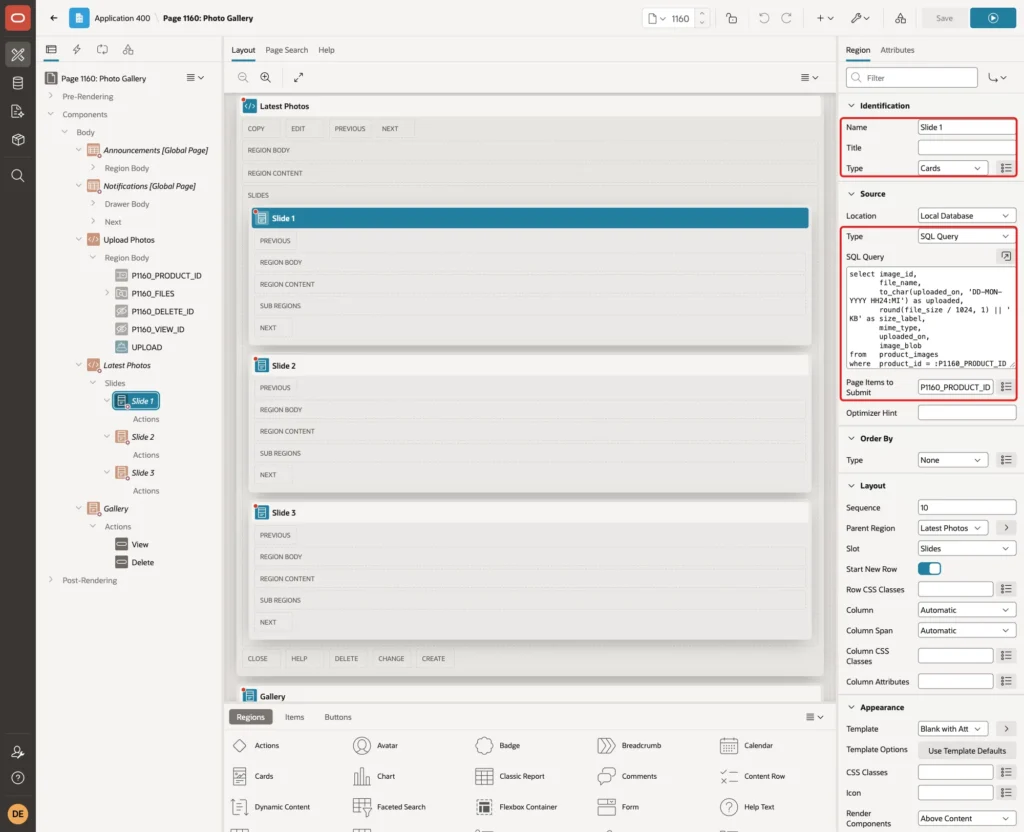
Task: Zoom out the layout view
Action: [x=243, y=77]
